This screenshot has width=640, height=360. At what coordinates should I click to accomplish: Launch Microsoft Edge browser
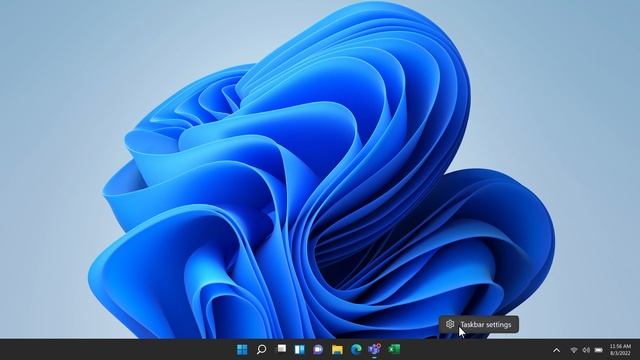356,349
